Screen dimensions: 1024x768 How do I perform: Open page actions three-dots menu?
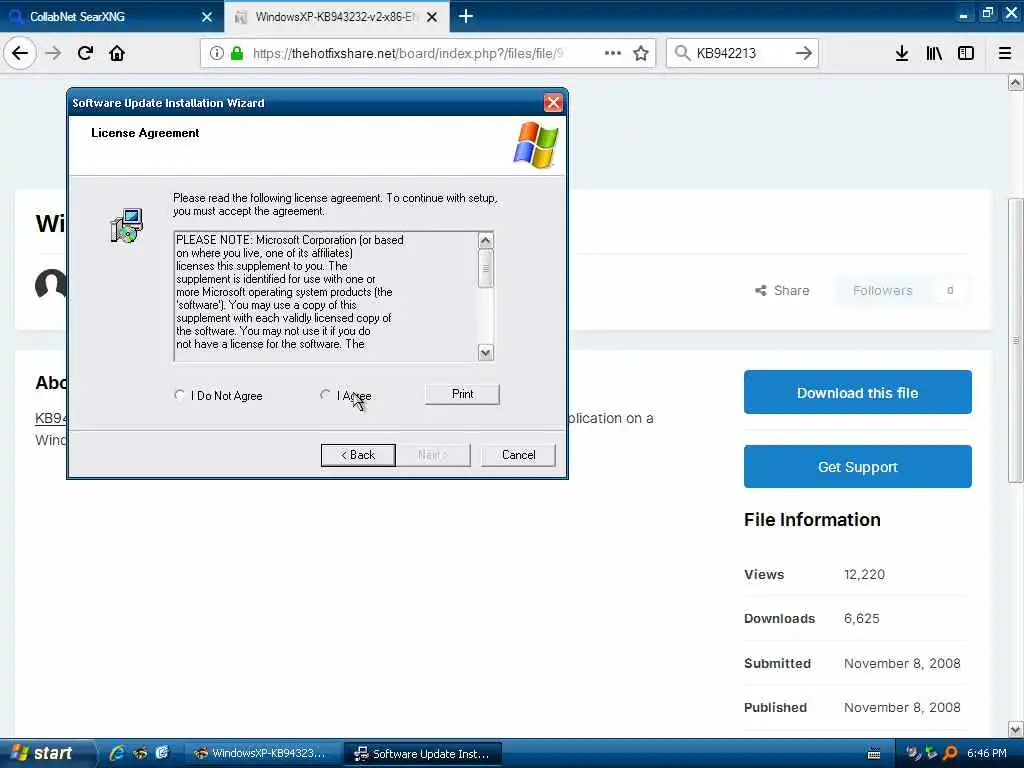pos(613,53)
